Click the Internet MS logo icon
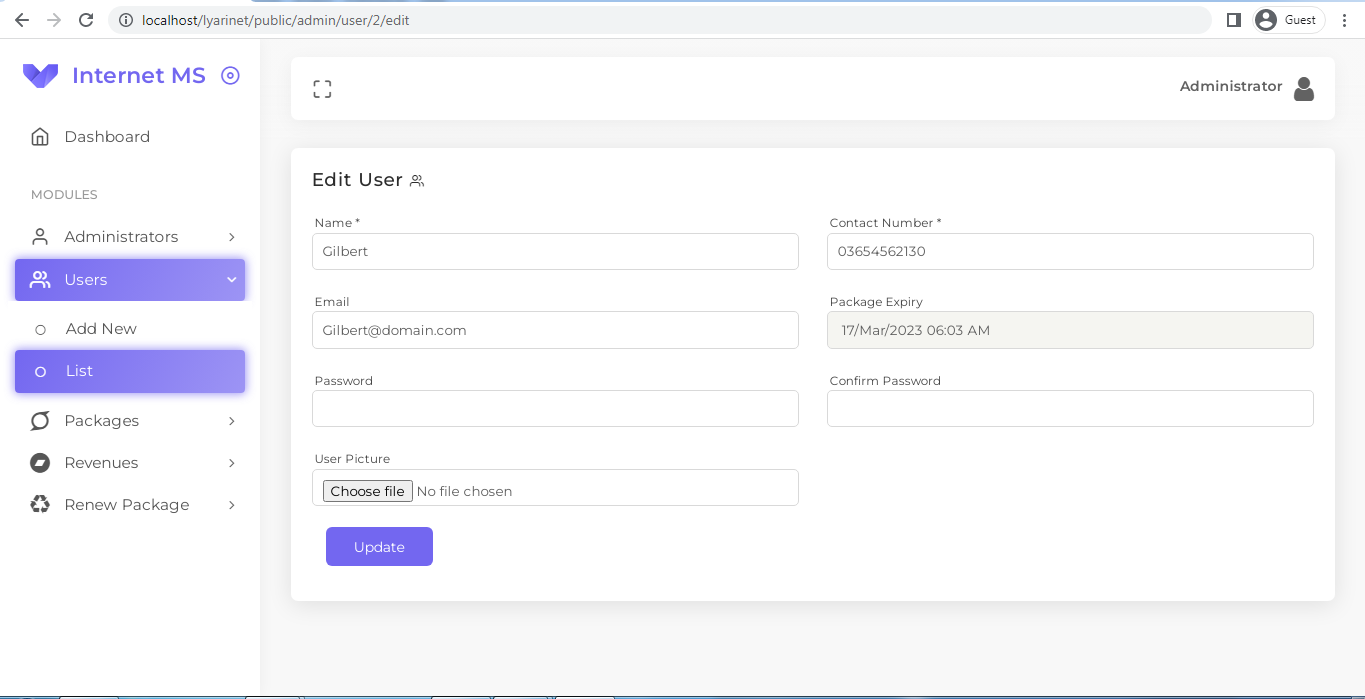This screenshot has height=699, width=1365. (40, 75)
